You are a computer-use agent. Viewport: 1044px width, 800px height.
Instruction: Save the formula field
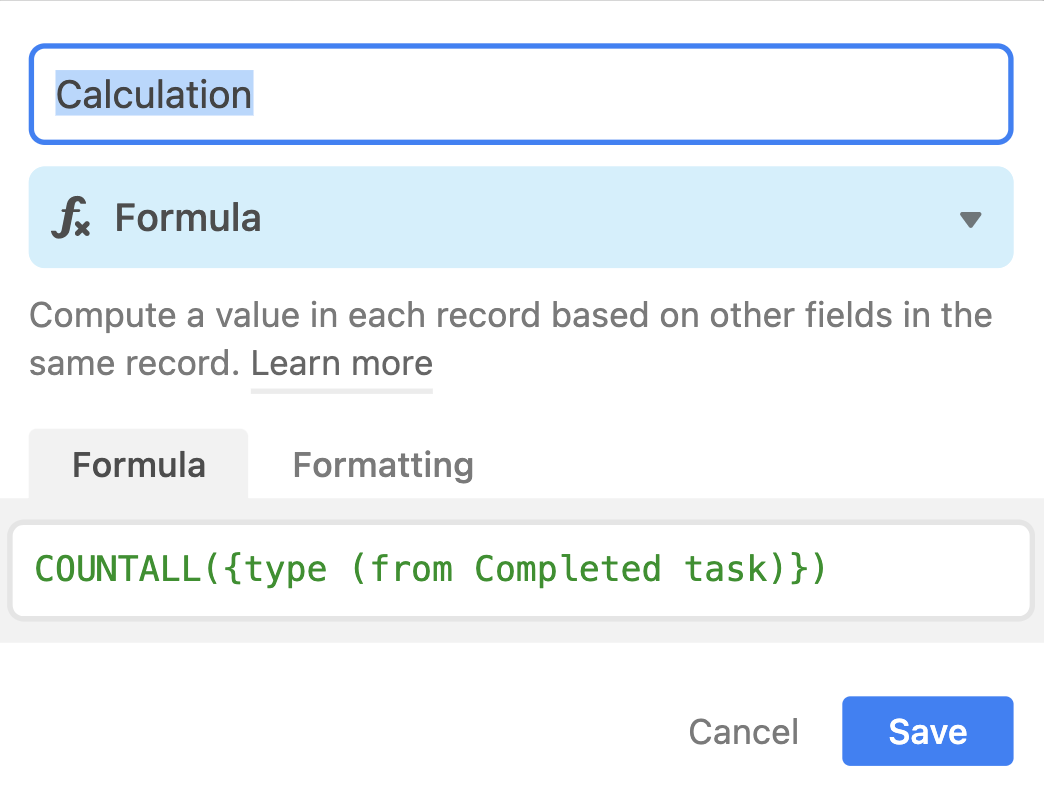click(927, 731)
